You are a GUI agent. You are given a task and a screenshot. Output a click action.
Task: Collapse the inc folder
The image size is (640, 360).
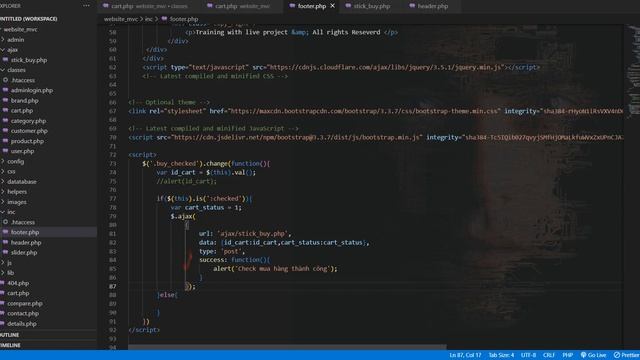(11, 212)
